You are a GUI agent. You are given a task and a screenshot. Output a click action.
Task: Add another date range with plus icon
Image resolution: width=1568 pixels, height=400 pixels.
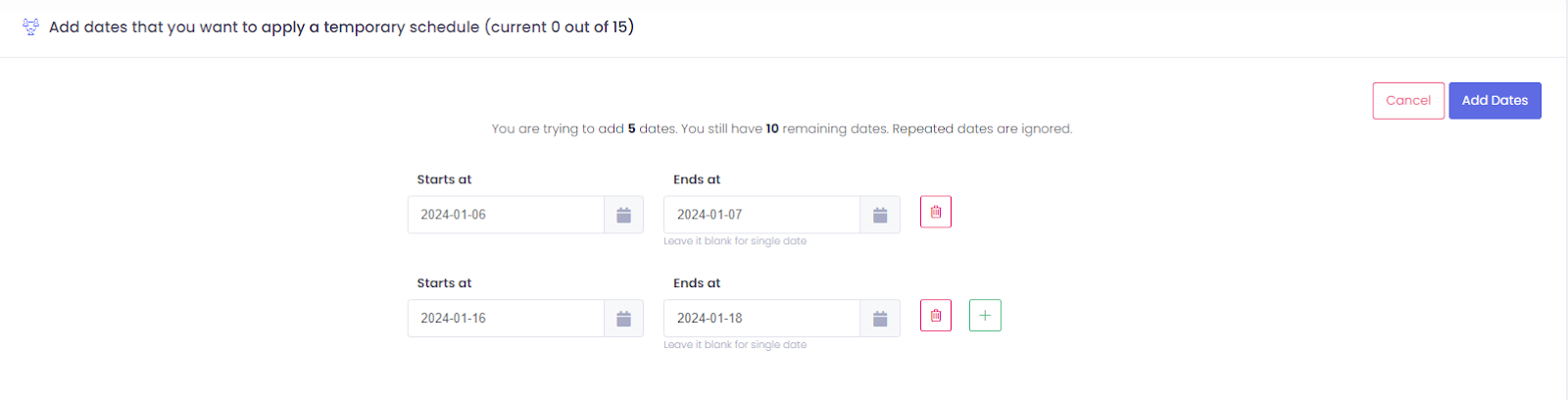pos(985,316)
